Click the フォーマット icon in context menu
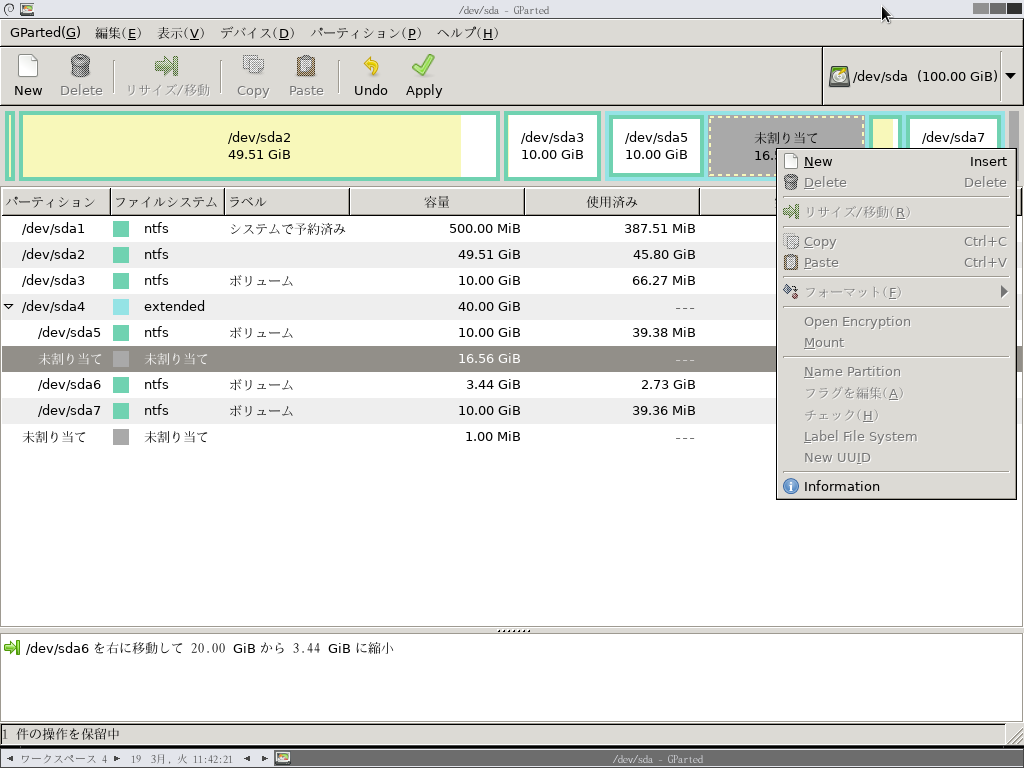 791,291
